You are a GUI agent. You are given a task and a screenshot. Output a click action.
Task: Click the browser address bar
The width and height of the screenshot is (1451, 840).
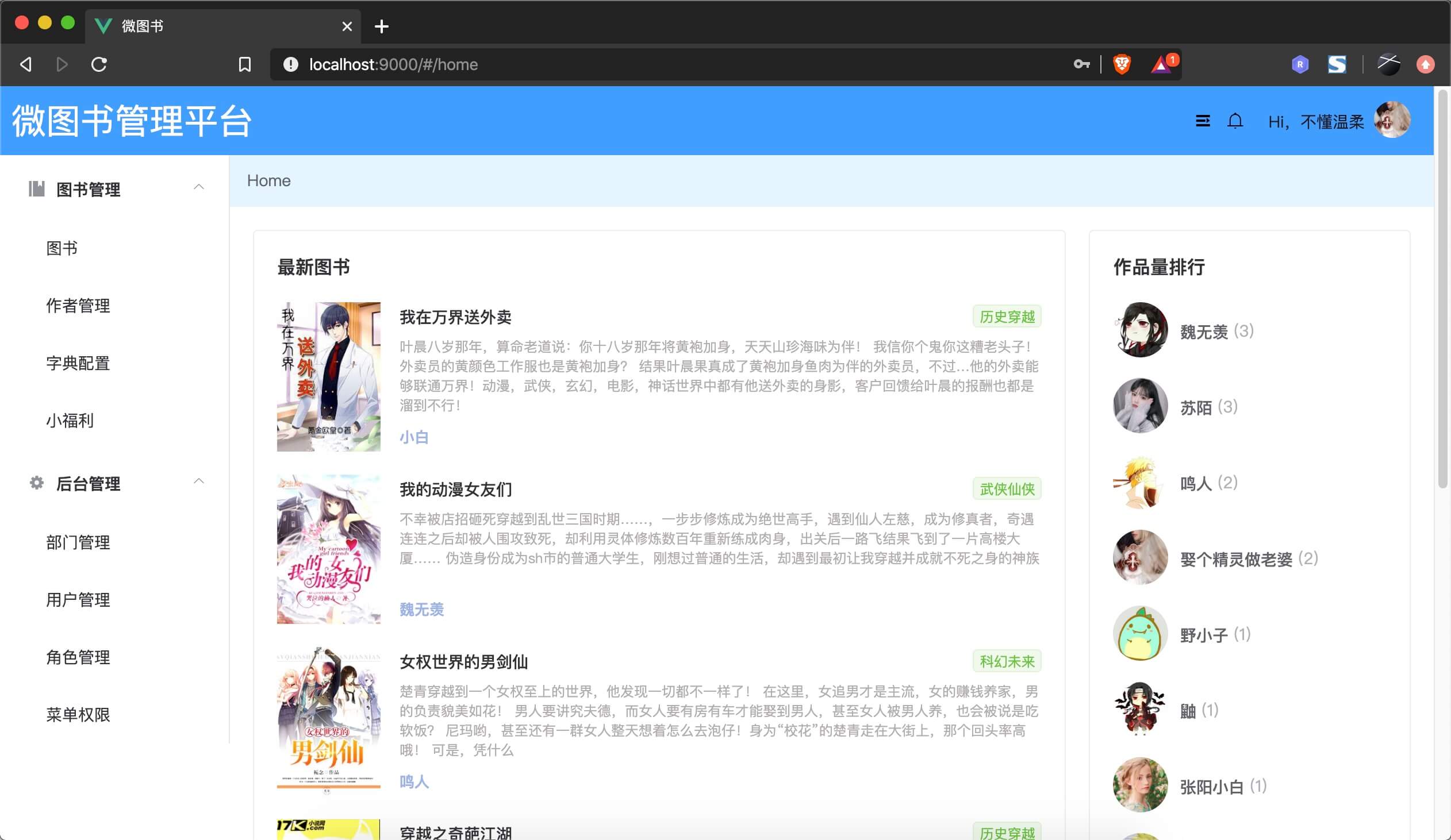(x=634, y=64)
